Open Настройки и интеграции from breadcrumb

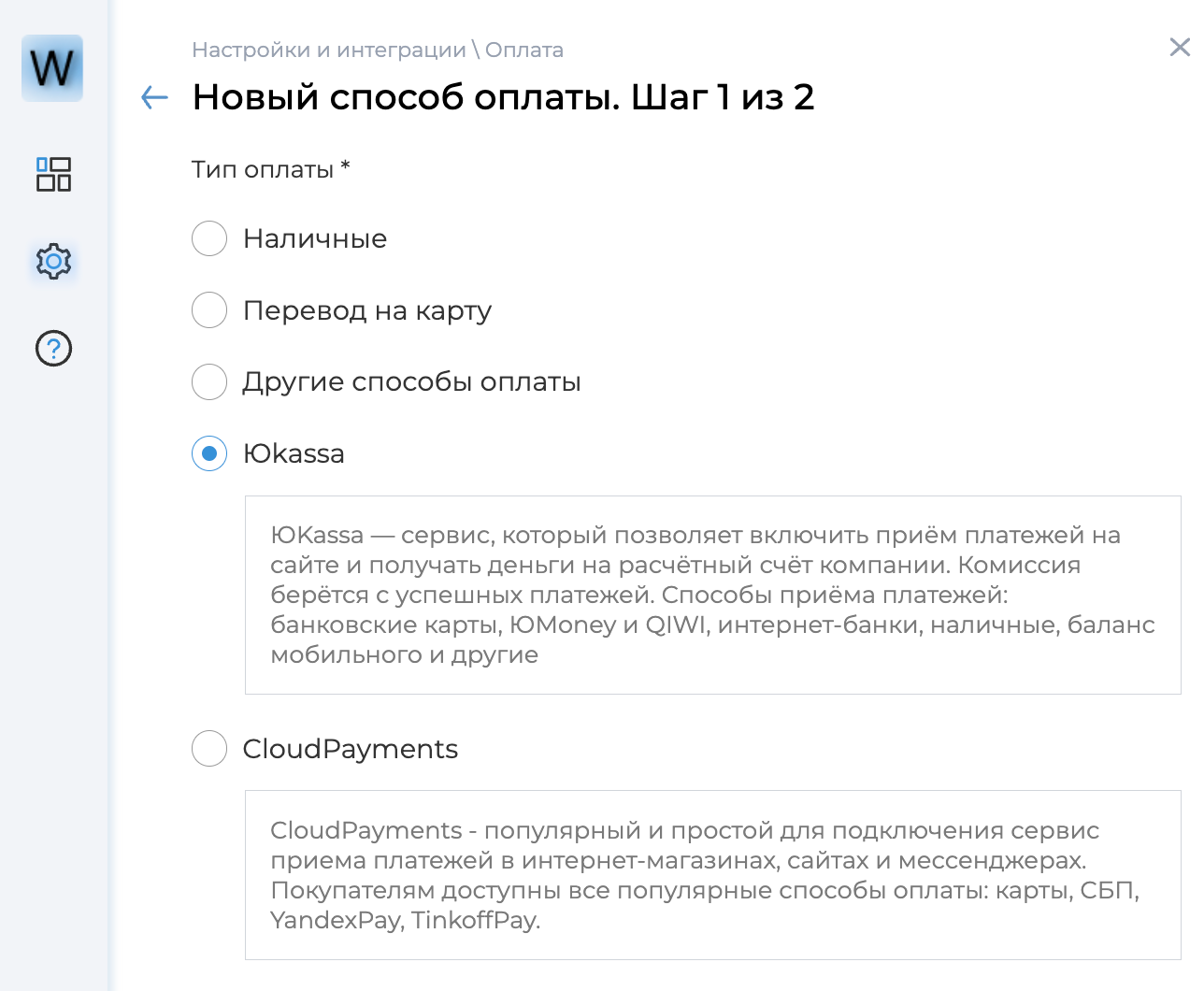[x=329, y=50]
